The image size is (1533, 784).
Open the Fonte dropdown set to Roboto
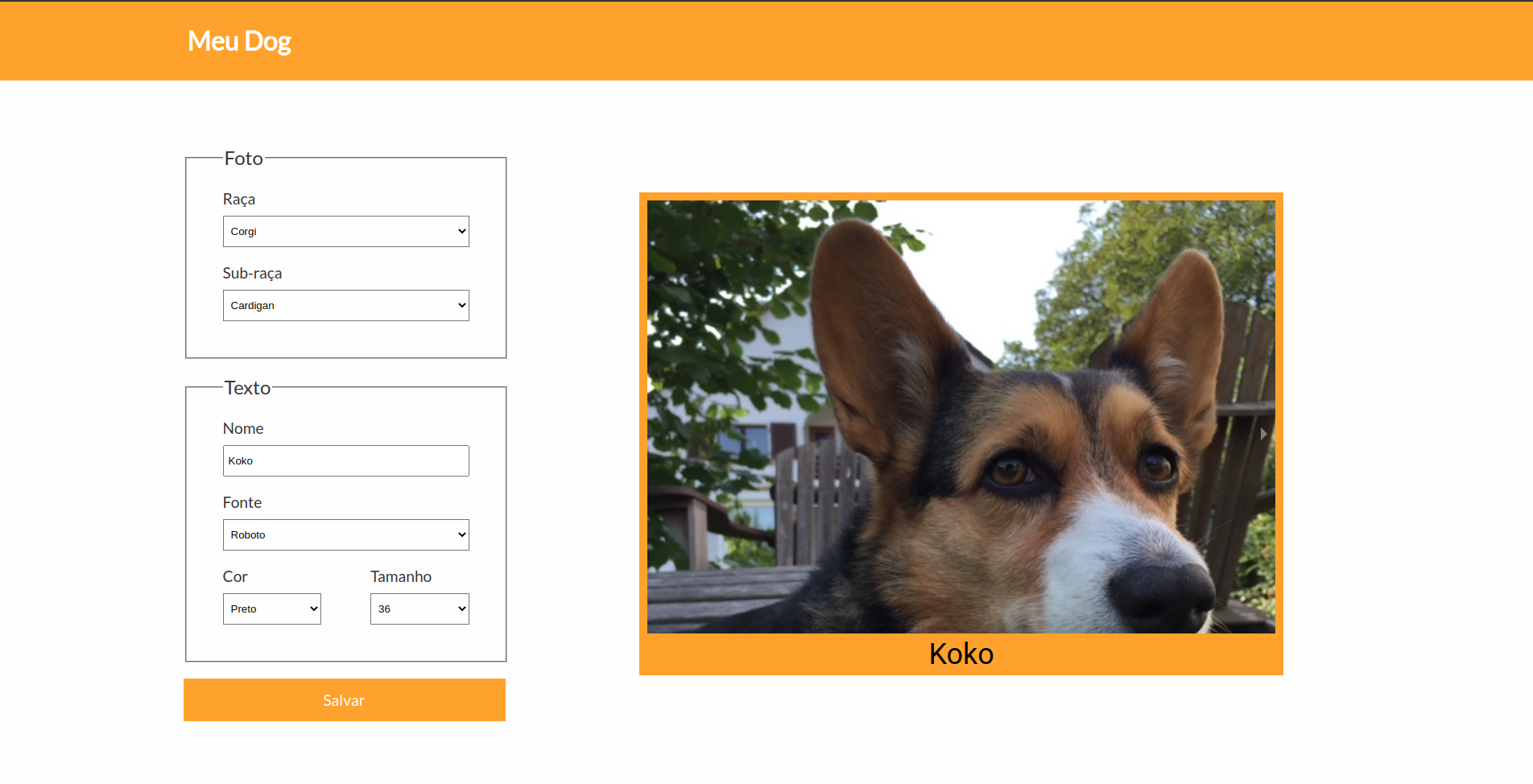click(x=345, y=535)
